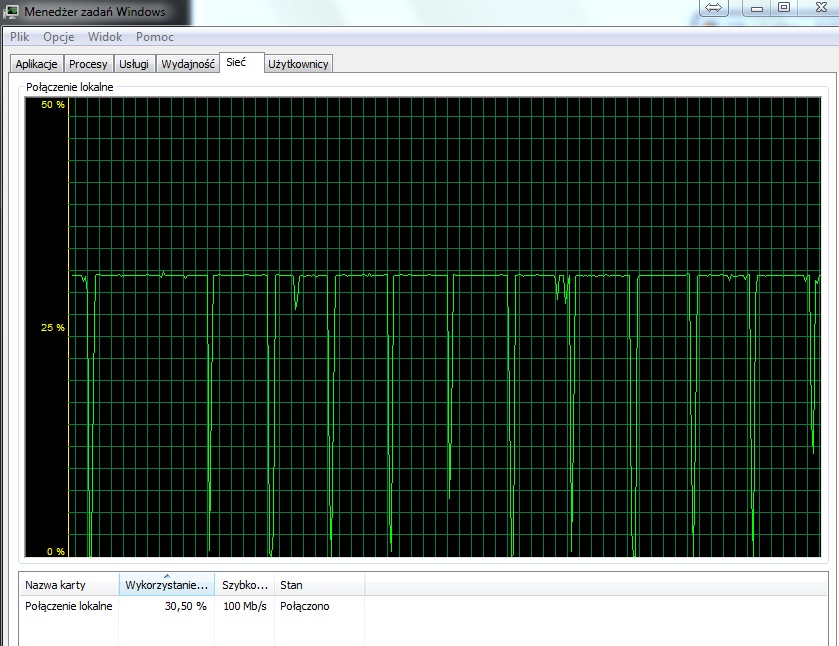
Task: Maximize the Task Manager window
Action: point(784,7)
